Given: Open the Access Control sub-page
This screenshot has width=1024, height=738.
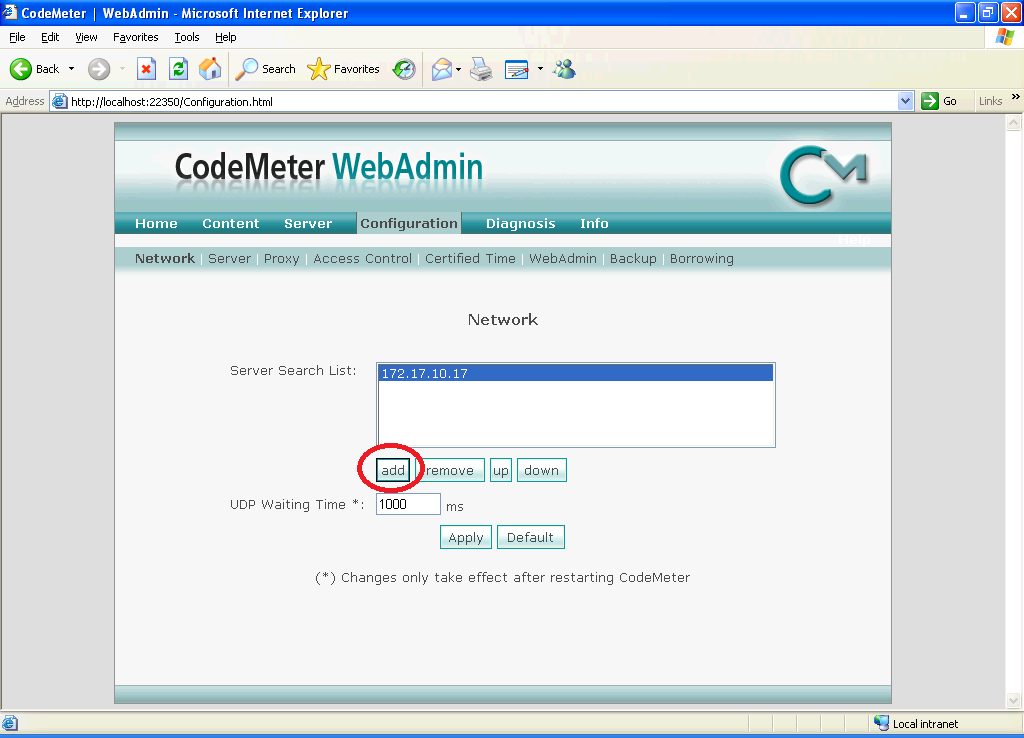Looking at the screenshot, I should (362, 259).
